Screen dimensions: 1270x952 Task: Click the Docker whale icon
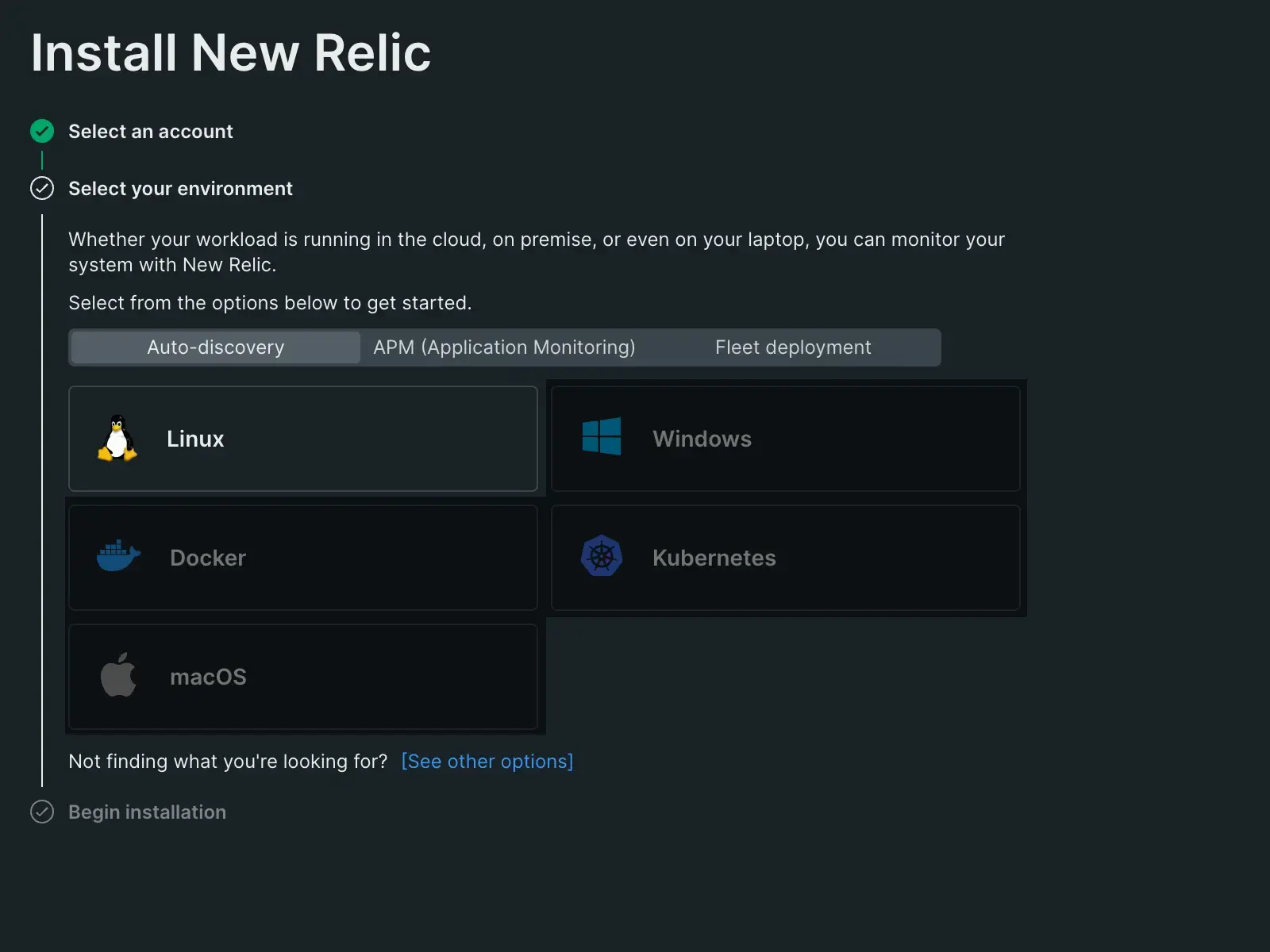[118, 556]
